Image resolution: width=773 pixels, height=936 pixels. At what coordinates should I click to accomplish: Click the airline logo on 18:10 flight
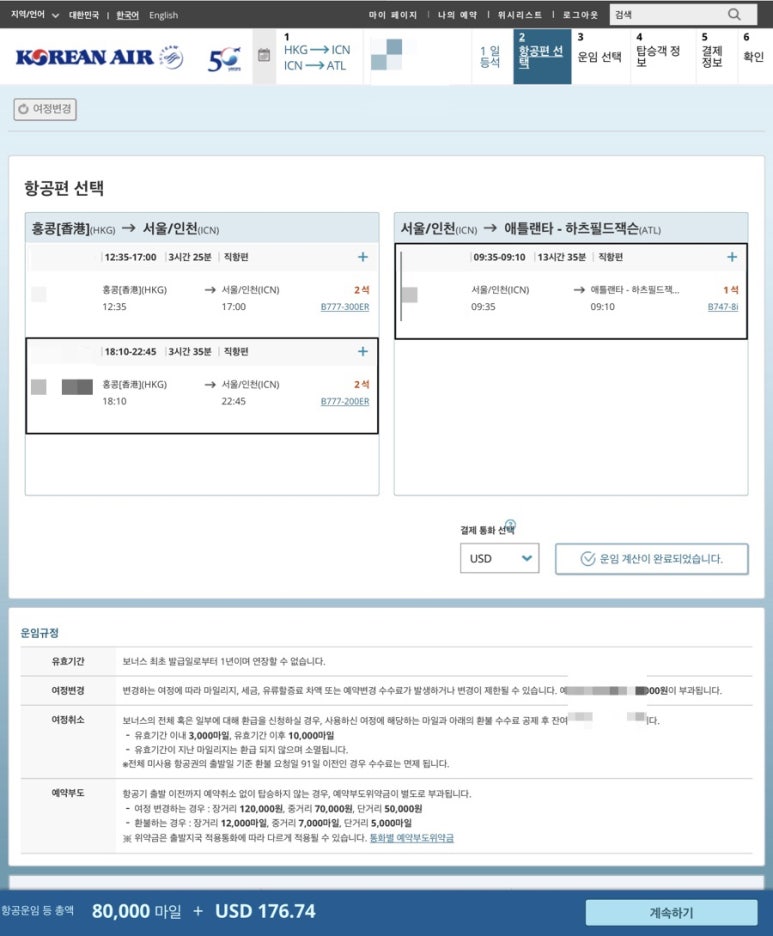point(39,387)
